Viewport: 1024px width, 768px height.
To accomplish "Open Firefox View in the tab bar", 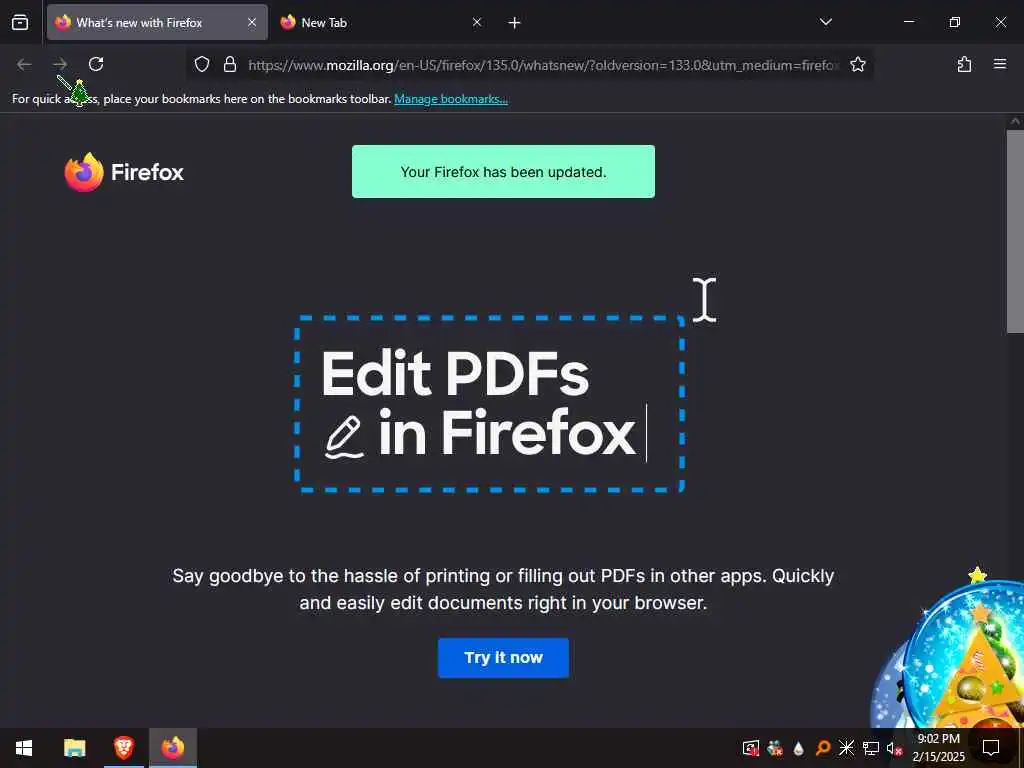I will (20, 22).
